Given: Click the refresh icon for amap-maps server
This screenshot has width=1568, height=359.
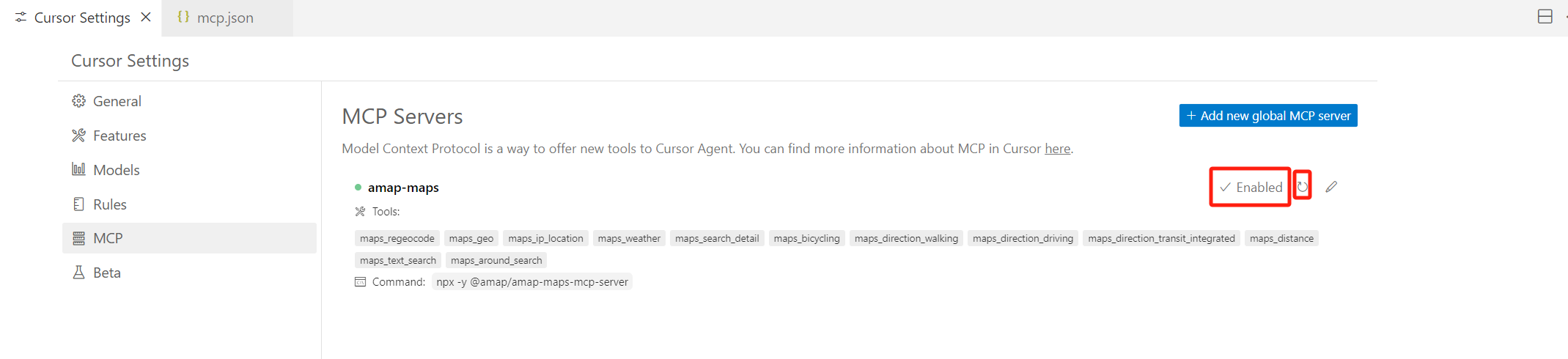Looking at the screenshot, I should tap(1302, 187).
